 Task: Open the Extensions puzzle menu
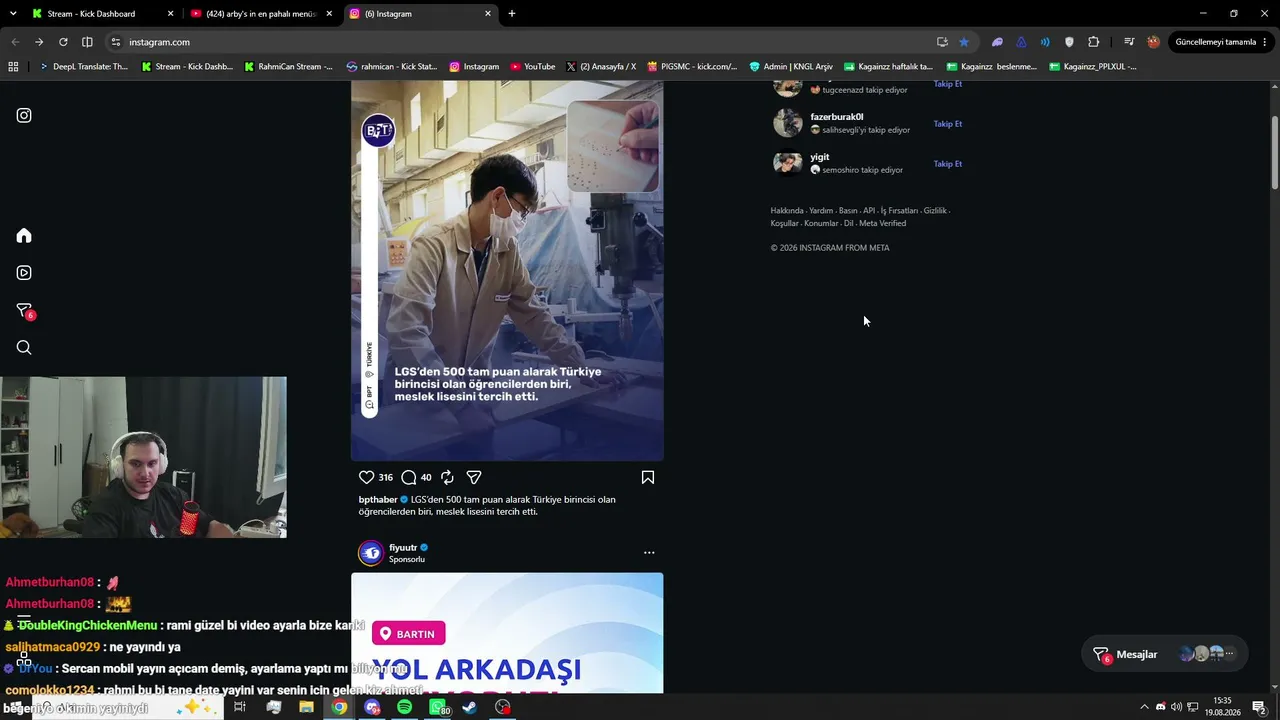[1093, 42]
